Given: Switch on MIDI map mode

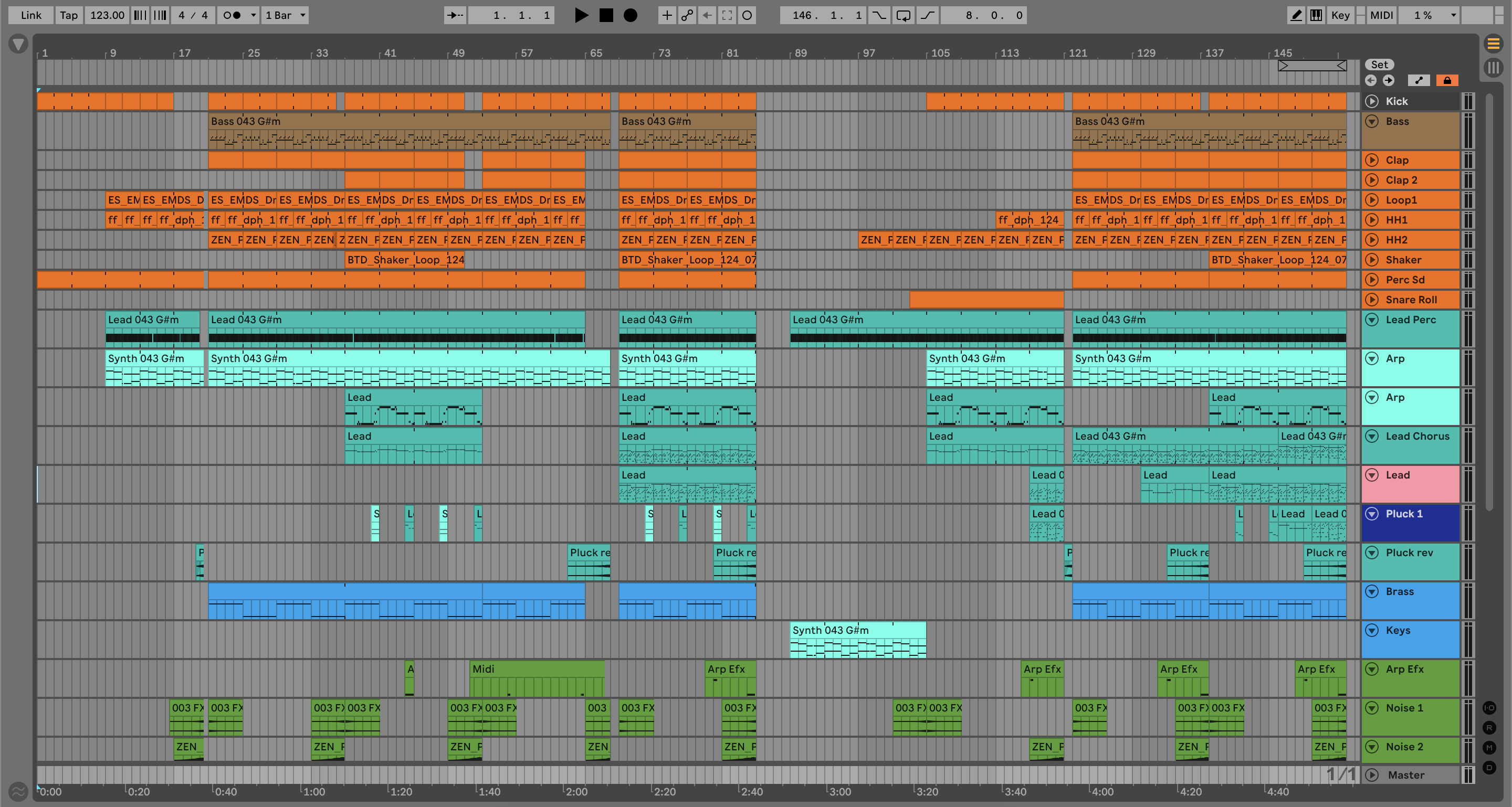Looking at the screenshot, I should tap(1381, 15).
